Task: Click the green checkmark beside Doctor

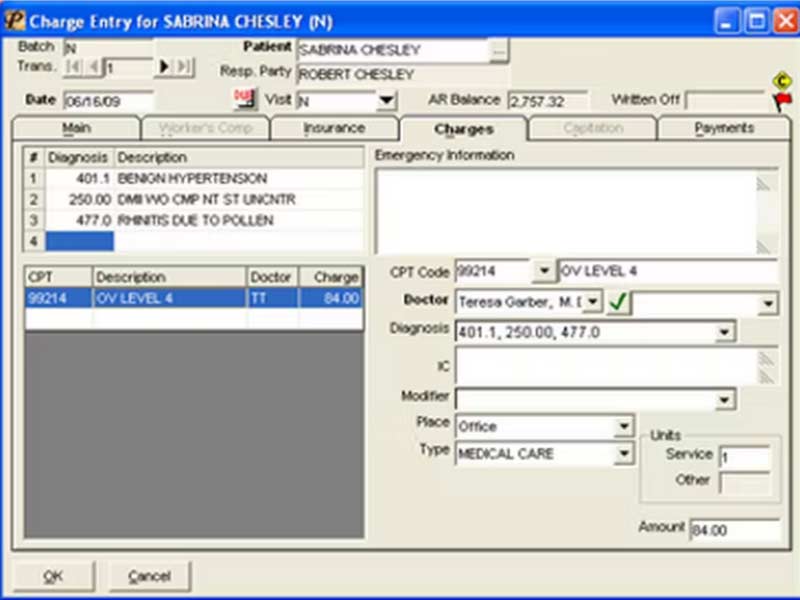Action: click(x=618, y=302)
